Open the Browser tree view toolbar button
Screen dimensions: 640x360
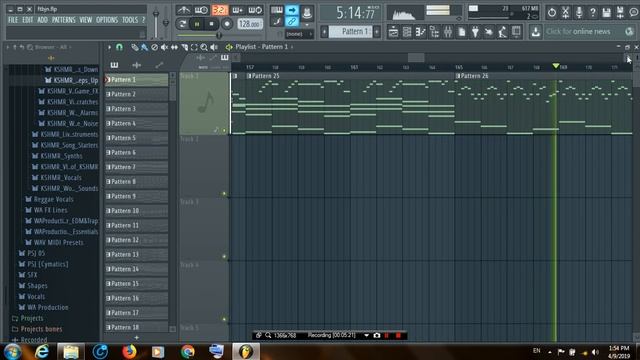click(x=434, y=31)
